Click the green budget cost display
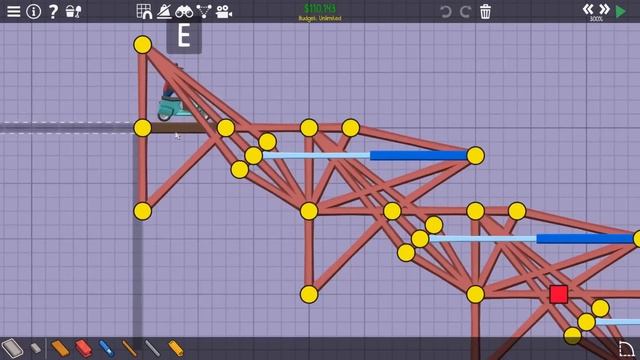640x360 pixels. [320, 9]
